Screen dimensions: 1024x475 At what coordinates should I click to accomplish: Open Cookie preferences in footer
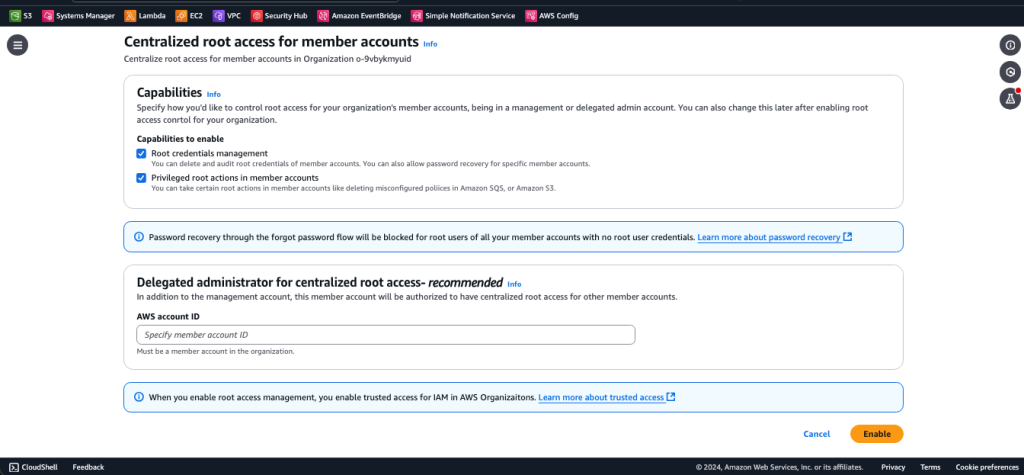[x=986, y=467]
